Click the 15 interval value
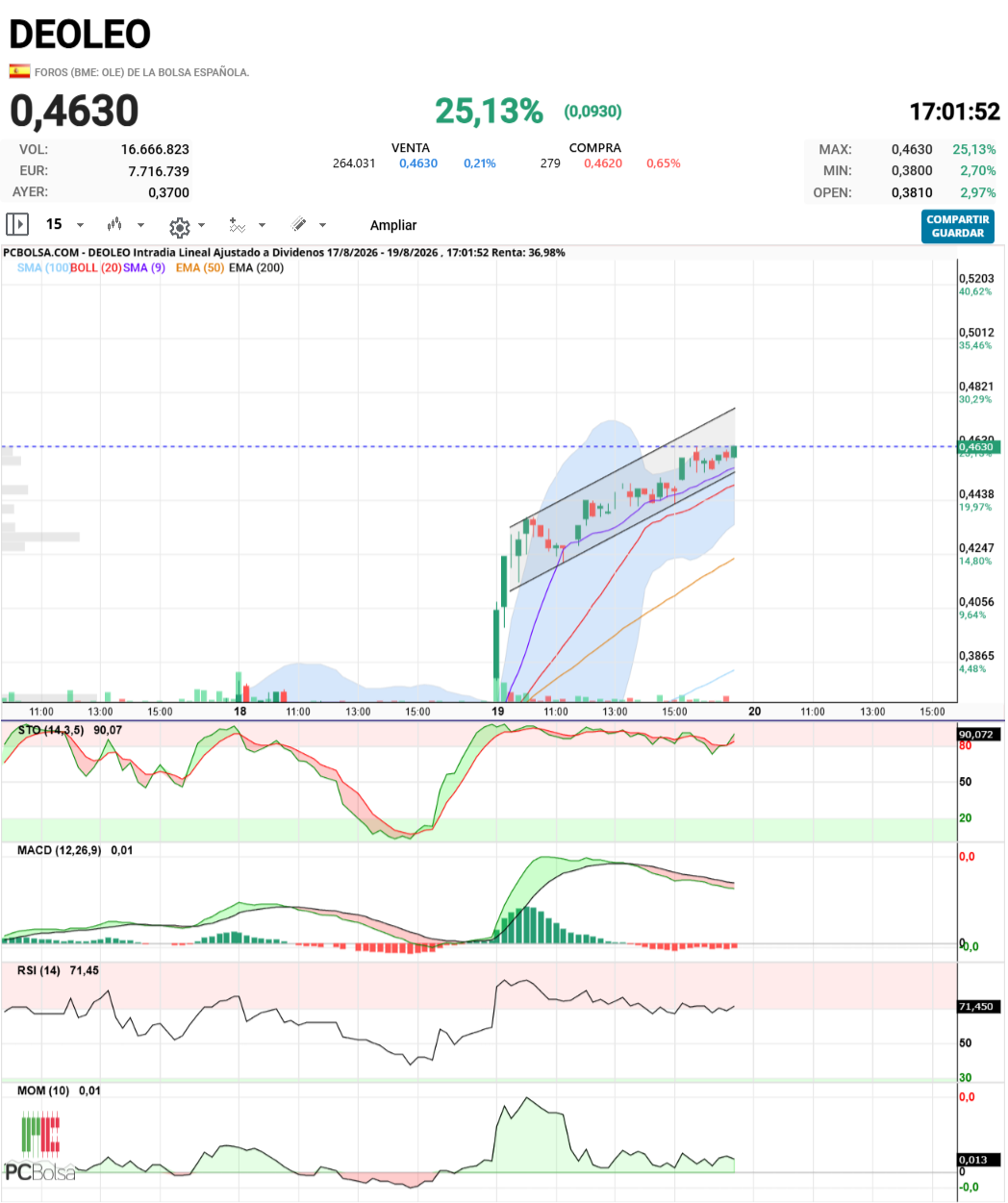Viewport: 1008px width, 1203px height. 54,224
